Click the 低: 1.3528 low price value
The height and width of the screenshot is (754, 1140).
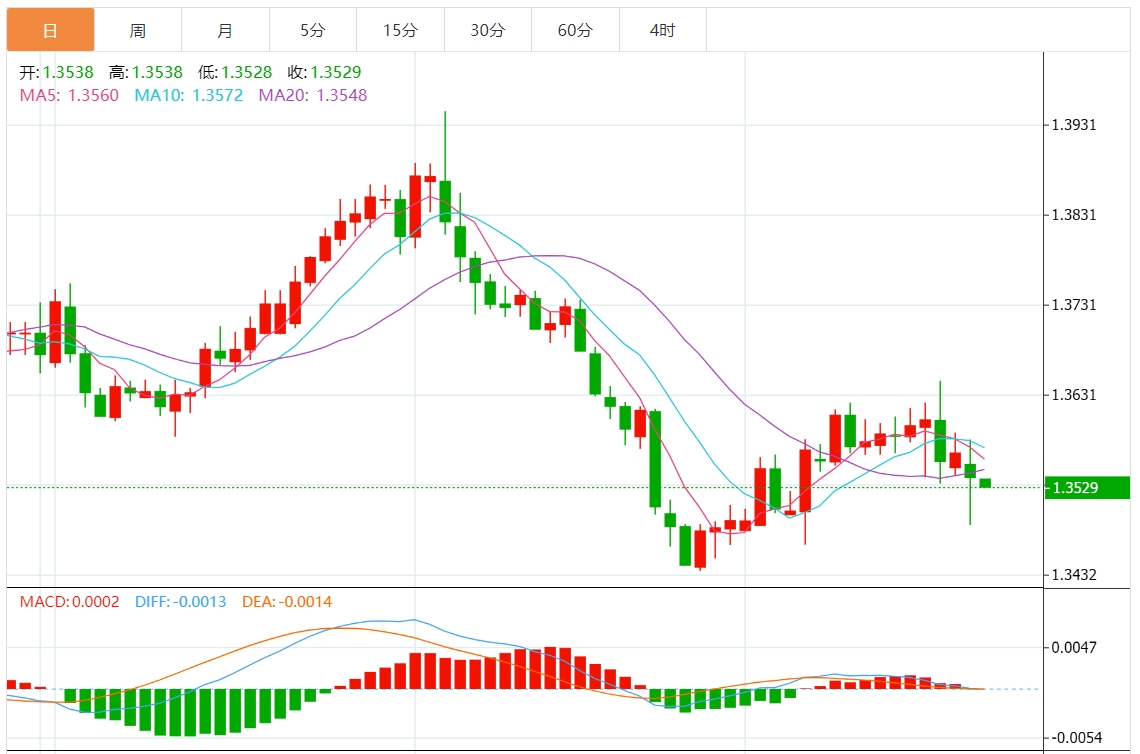[x=235, y=72]
